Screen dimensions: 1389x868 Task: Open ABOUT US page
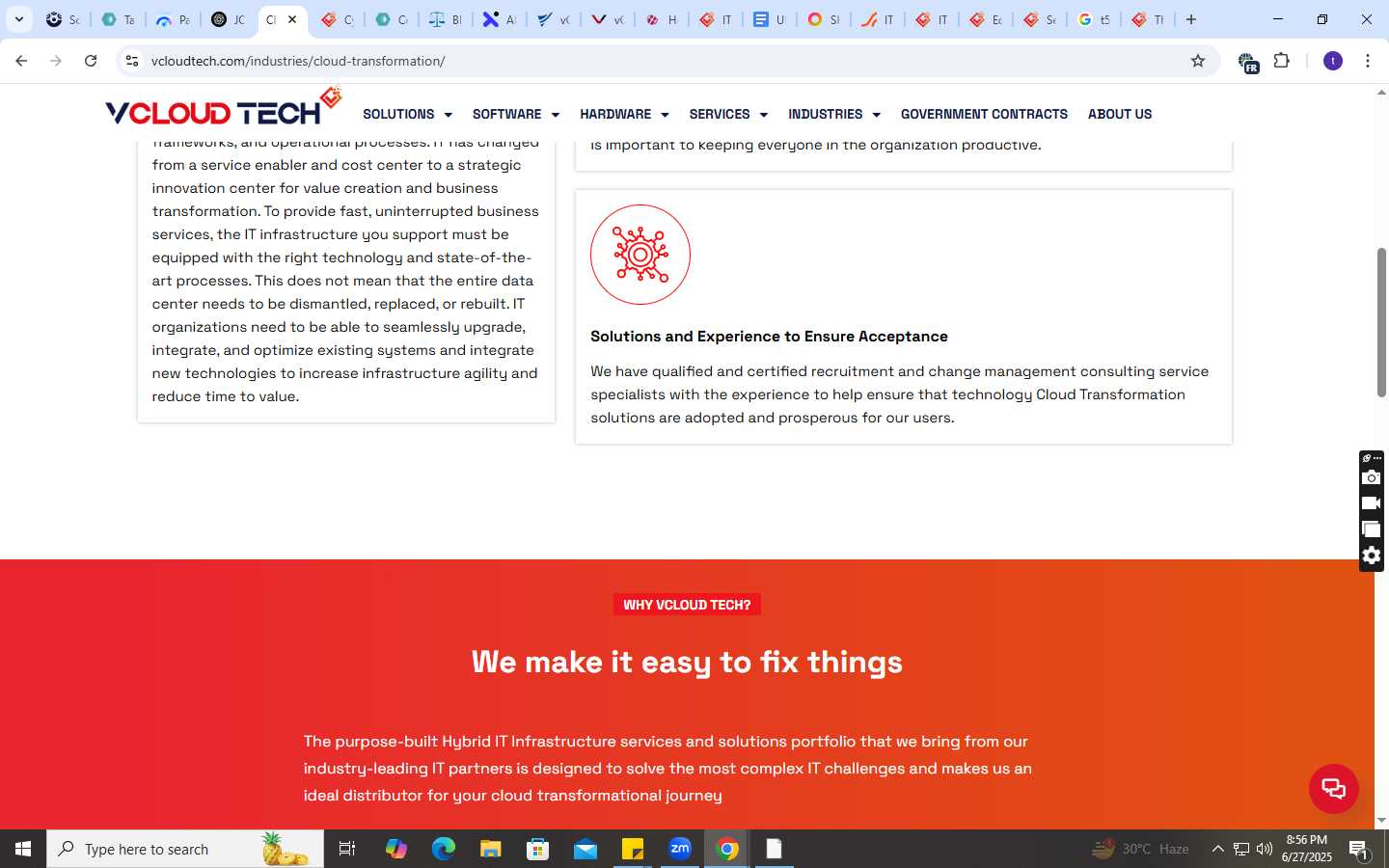[x=1120, y=114]
